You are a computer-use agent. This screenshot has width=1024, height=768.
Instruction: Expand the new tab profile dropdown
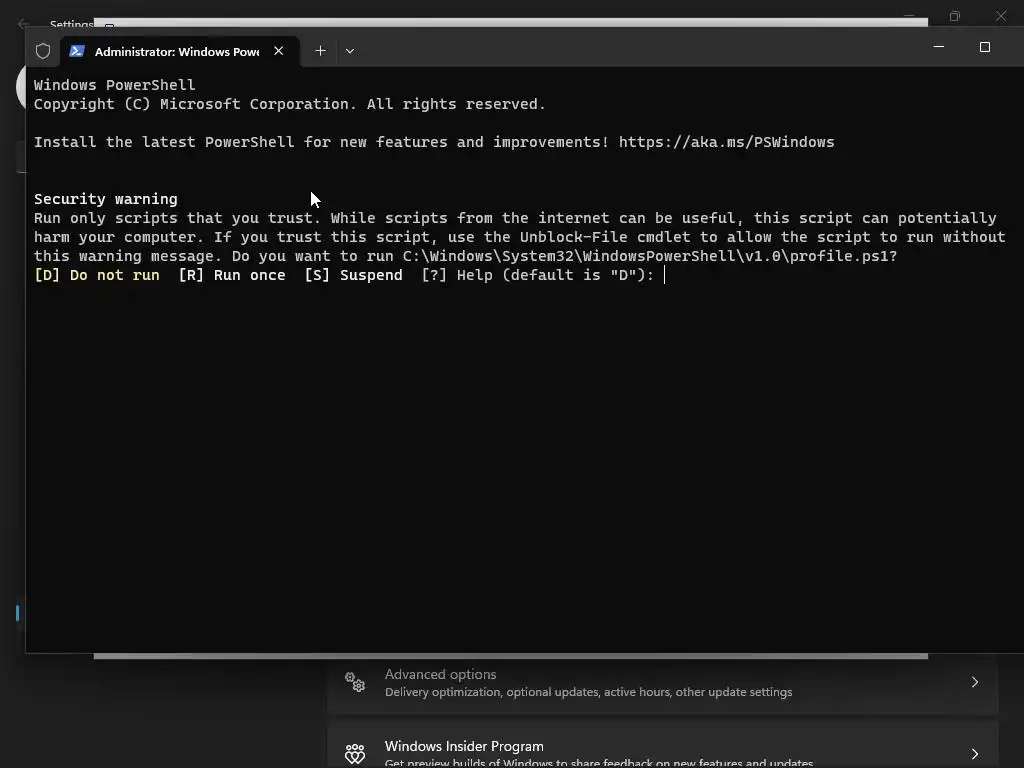[350, 51]
